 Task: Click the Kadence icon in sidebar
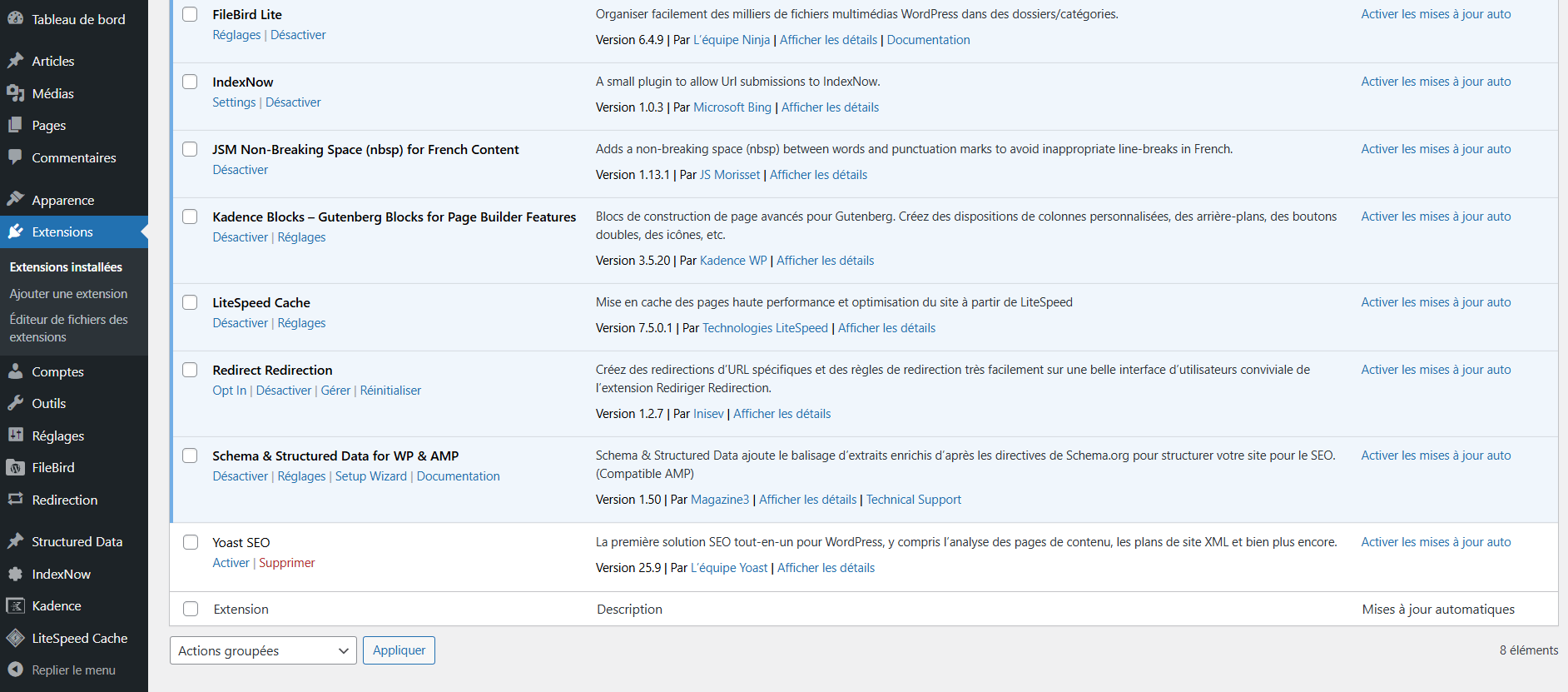click(x=15, y=605)
